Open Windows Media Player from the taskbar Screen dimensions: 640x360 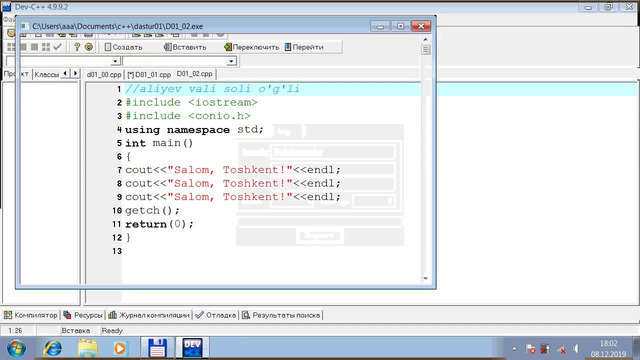(120, 348)
